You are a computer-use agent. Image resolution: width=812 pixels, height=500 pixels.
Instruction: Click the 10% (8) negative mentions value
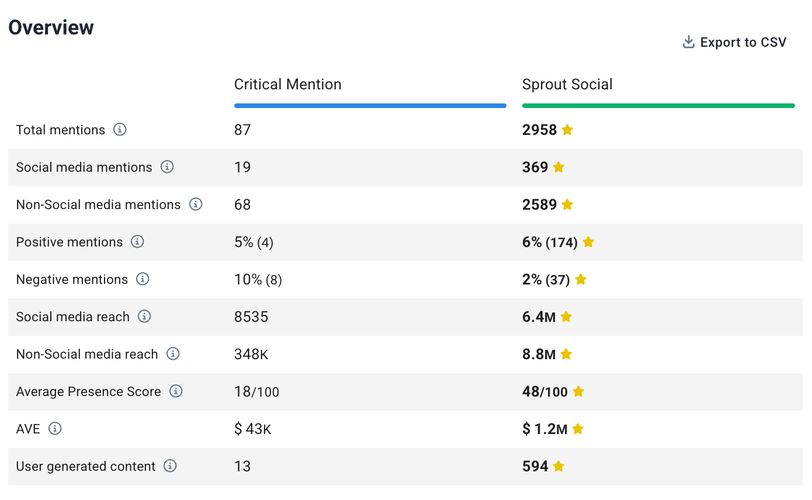point(258,280)
